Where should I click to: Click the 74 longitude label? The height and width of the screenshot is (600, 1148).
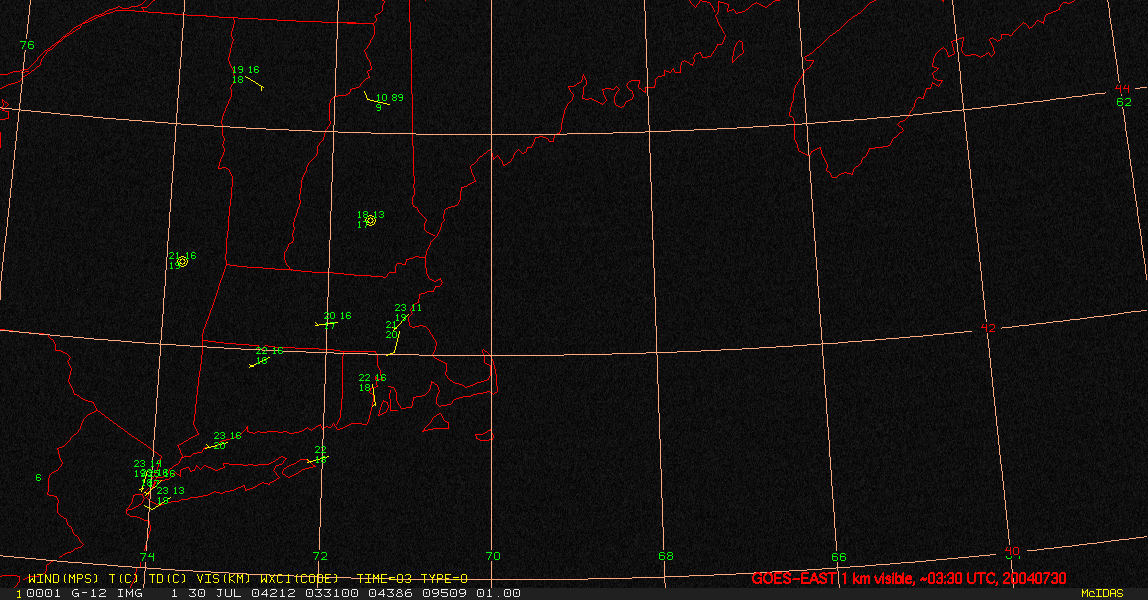[148, 556]
